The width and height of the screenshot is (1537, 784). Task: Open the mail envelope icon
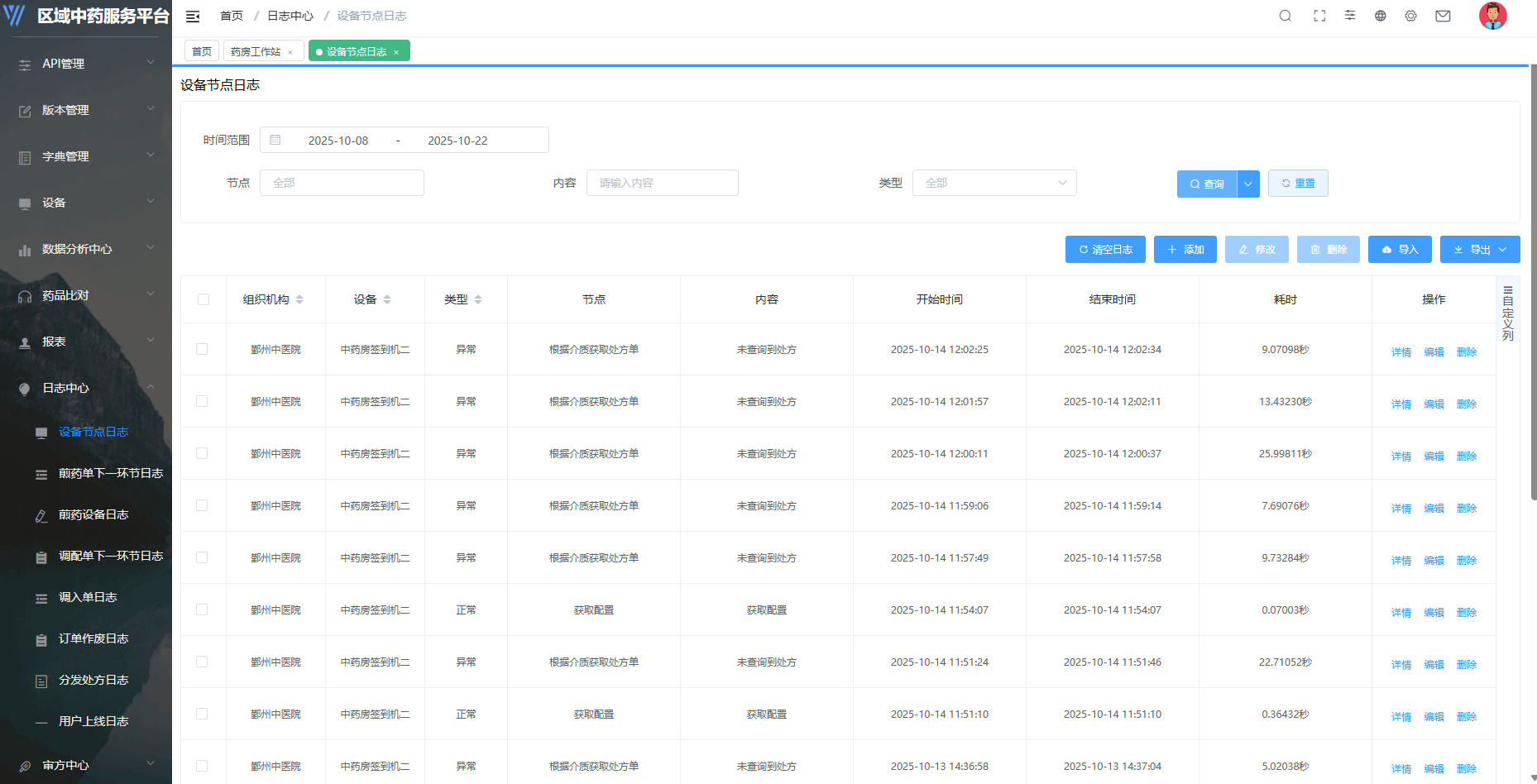(1443, 16)
